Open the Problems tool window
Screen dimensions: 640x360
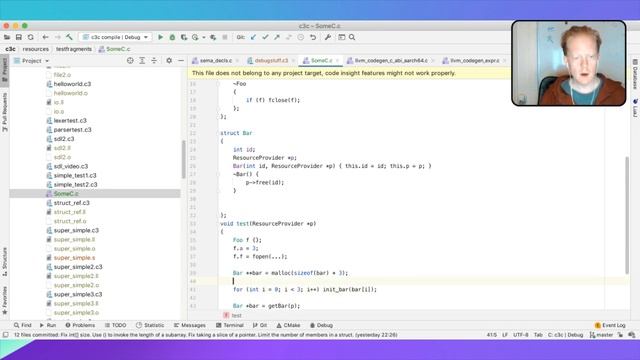pyautogui.click(x=80, y=325)
